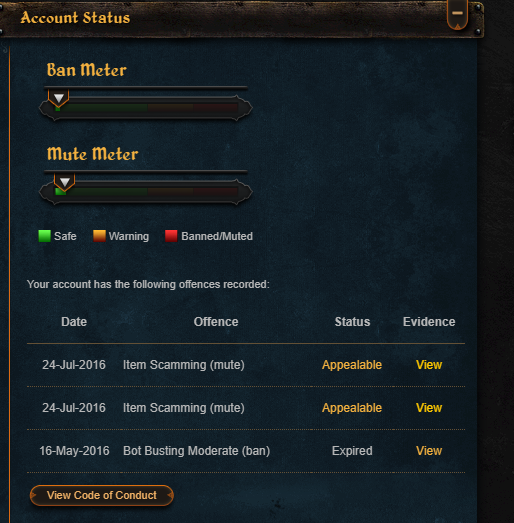The height and width of the screenshot is (523, 514).
Task: View evidence for first Item Scamming offence
Action: pyautogui.click(x=429, y=365)
